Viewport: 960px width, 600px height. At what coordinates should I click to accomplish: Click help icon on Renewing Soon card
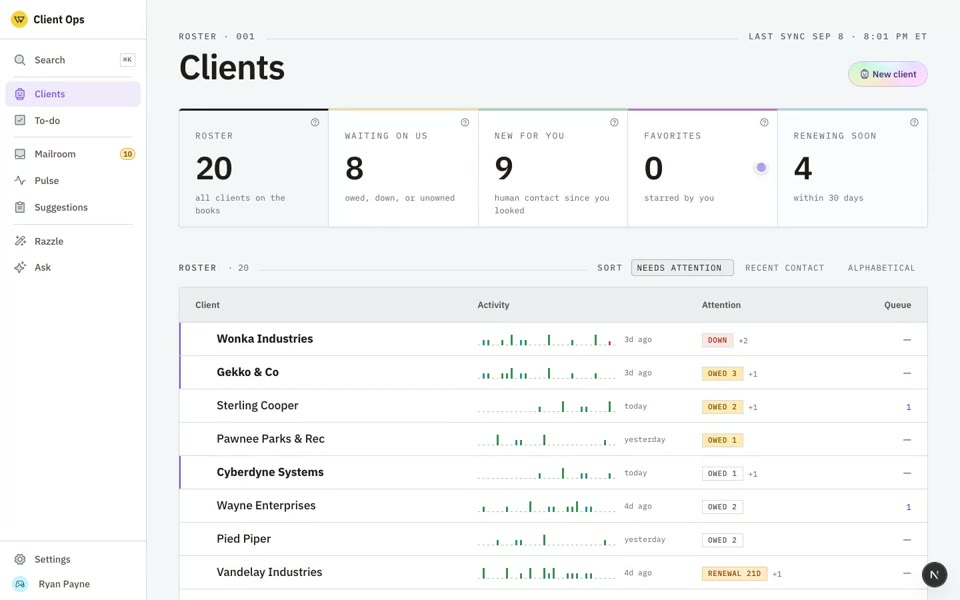pyautogui.click(x=914, y=122)
